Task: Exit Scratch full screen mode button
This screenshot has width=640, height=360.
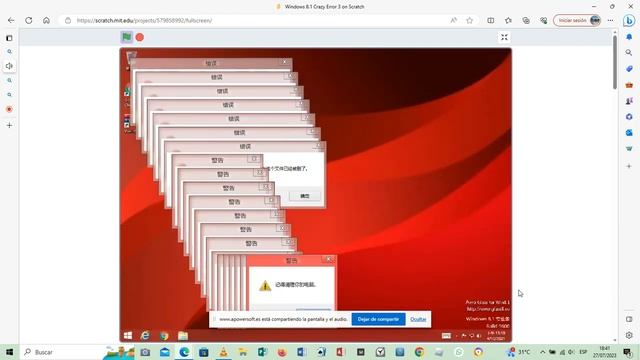Action: [x=504, y=37]
